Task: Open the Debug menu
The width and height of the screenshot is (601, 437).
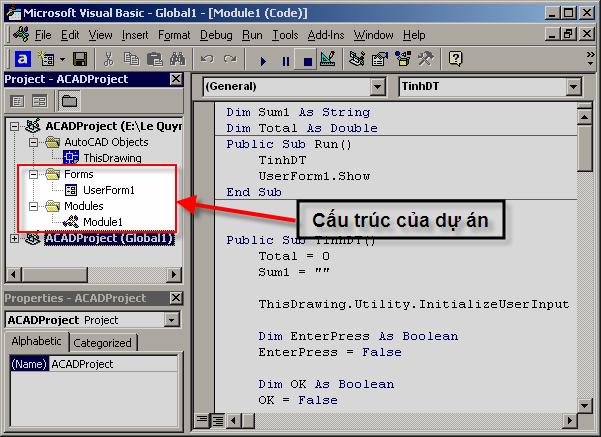Action: click(x=216, y=35)
